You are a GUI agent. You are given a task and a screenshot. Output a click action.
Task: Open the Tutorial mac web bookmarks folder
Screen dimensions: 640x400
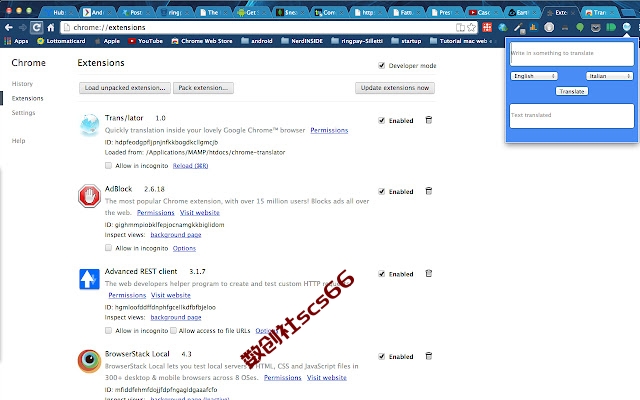[x=459, y=41]
